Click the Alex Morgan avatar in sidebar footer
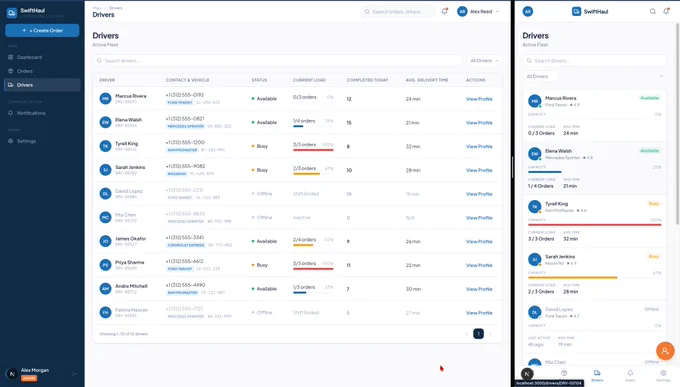680x387 pixels. pyautogui.click(x=12, y=374)
